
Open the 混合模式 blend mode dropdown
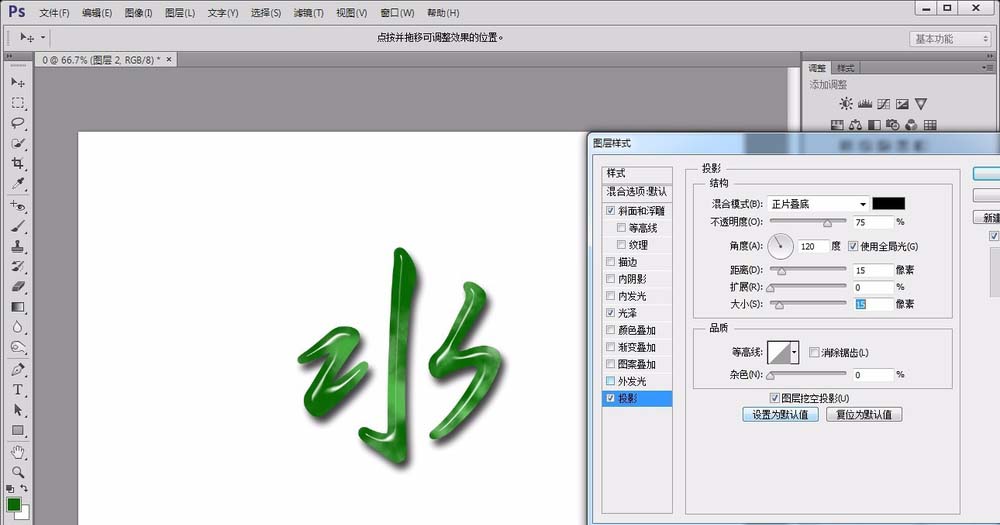pos(818,203)
